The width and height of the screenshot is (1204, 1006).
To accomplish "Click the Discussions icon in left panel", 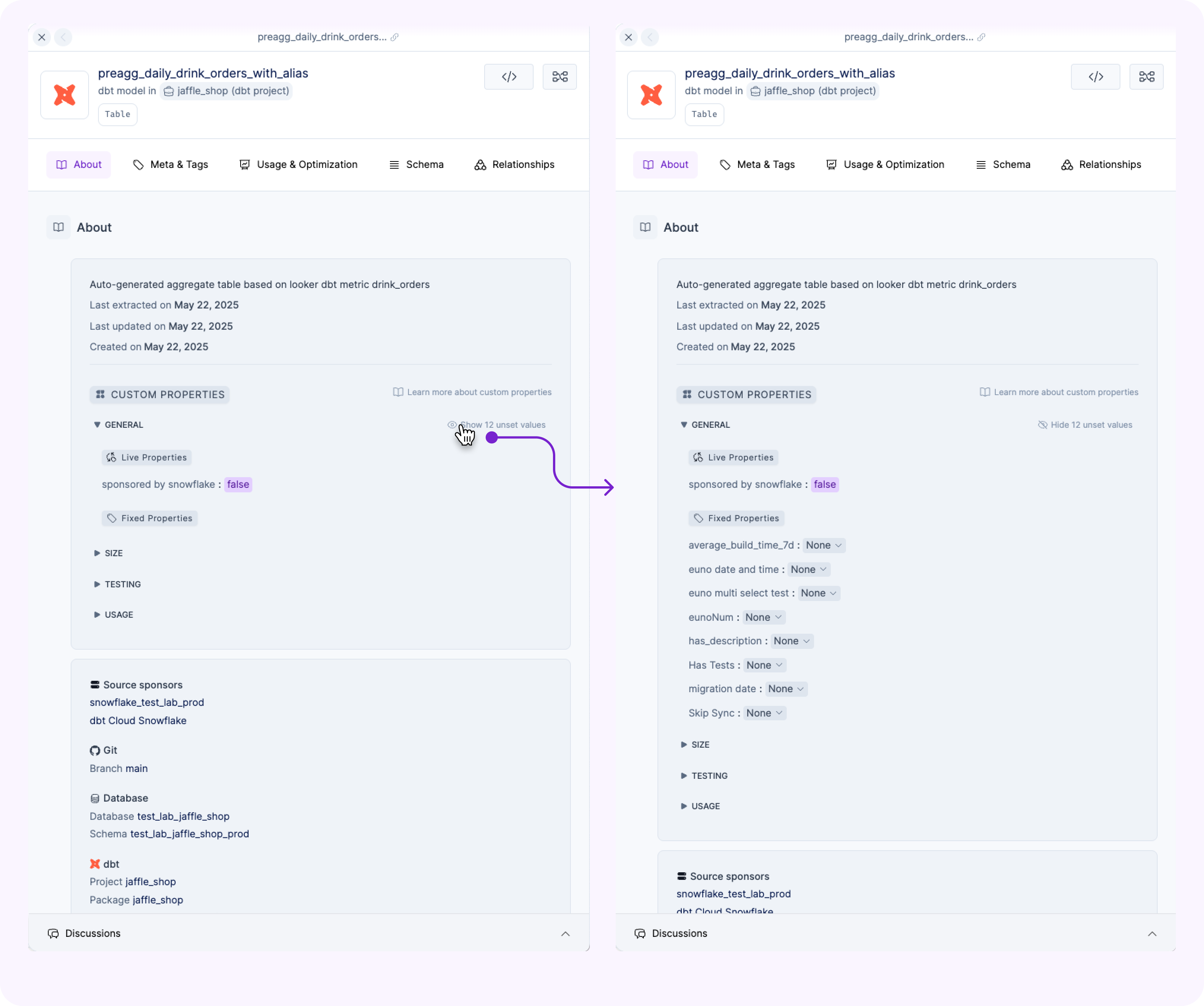I will pyautogui.click(x=53, y=933).
